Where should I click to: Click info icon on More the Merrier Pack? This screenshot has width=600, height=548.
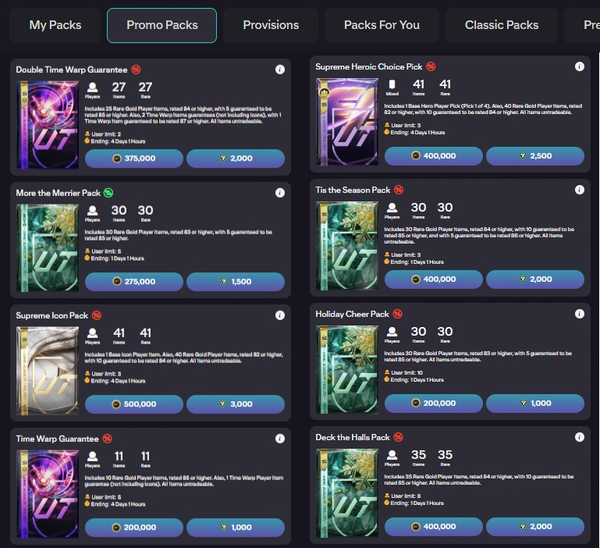[x=280, y=191]
